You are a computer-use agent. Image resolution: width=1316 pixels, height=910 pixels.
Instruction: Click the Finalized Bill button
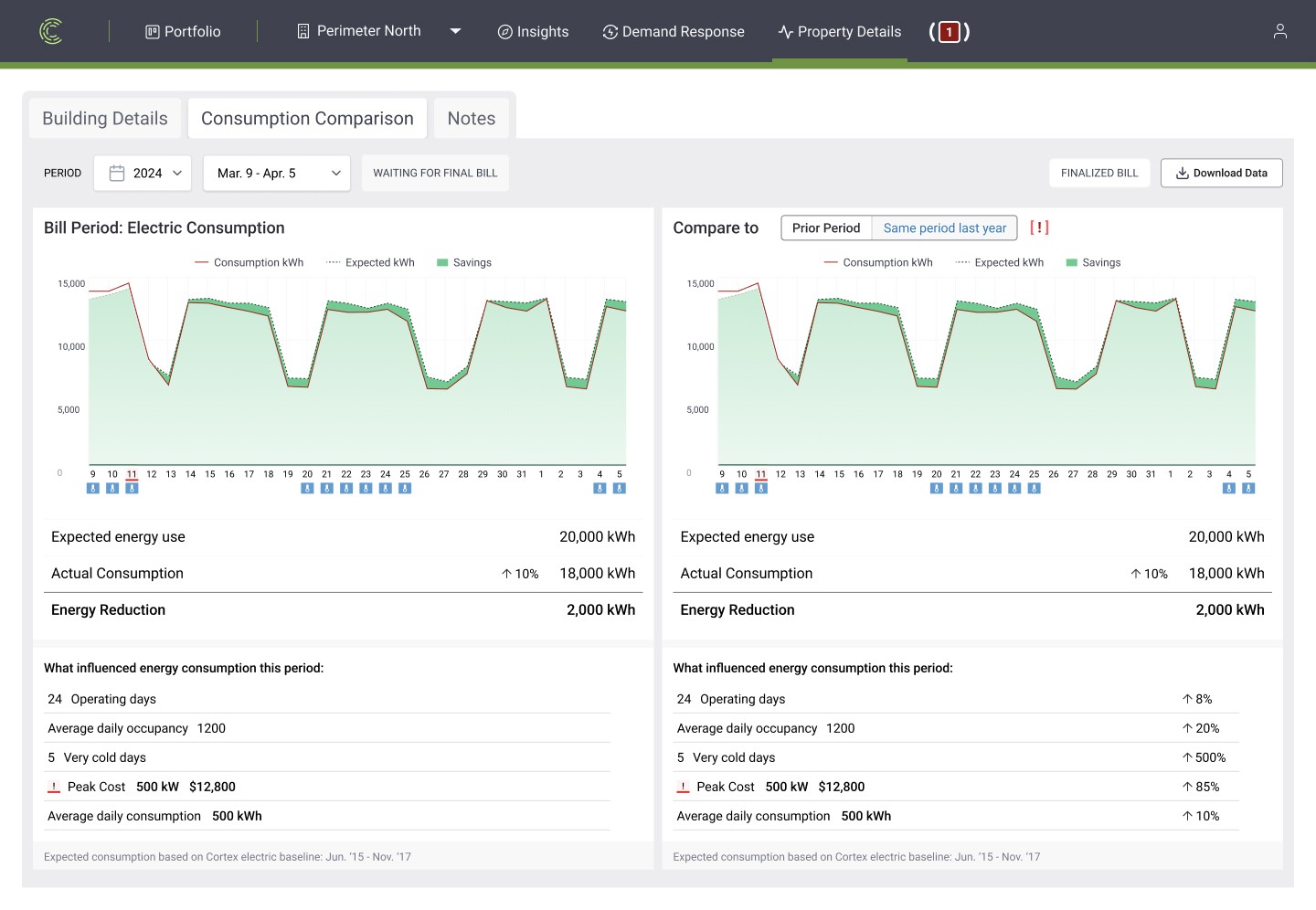coord(1099,173)
